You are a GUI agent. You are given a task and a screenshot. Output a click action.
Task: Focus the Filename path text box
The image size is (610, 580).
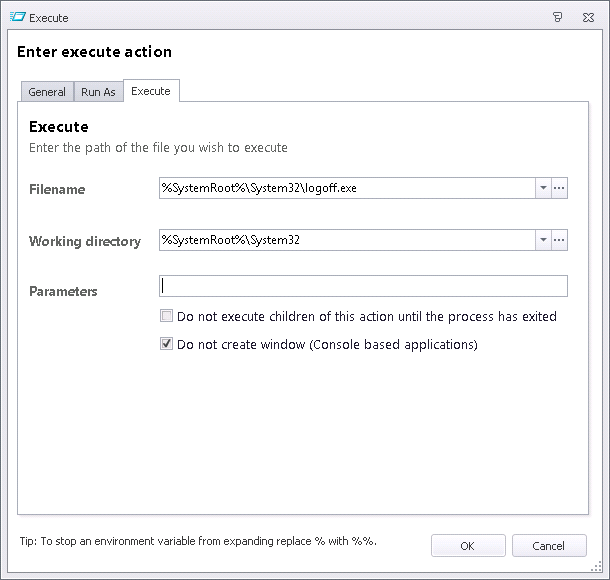click(x=347, y=188)
